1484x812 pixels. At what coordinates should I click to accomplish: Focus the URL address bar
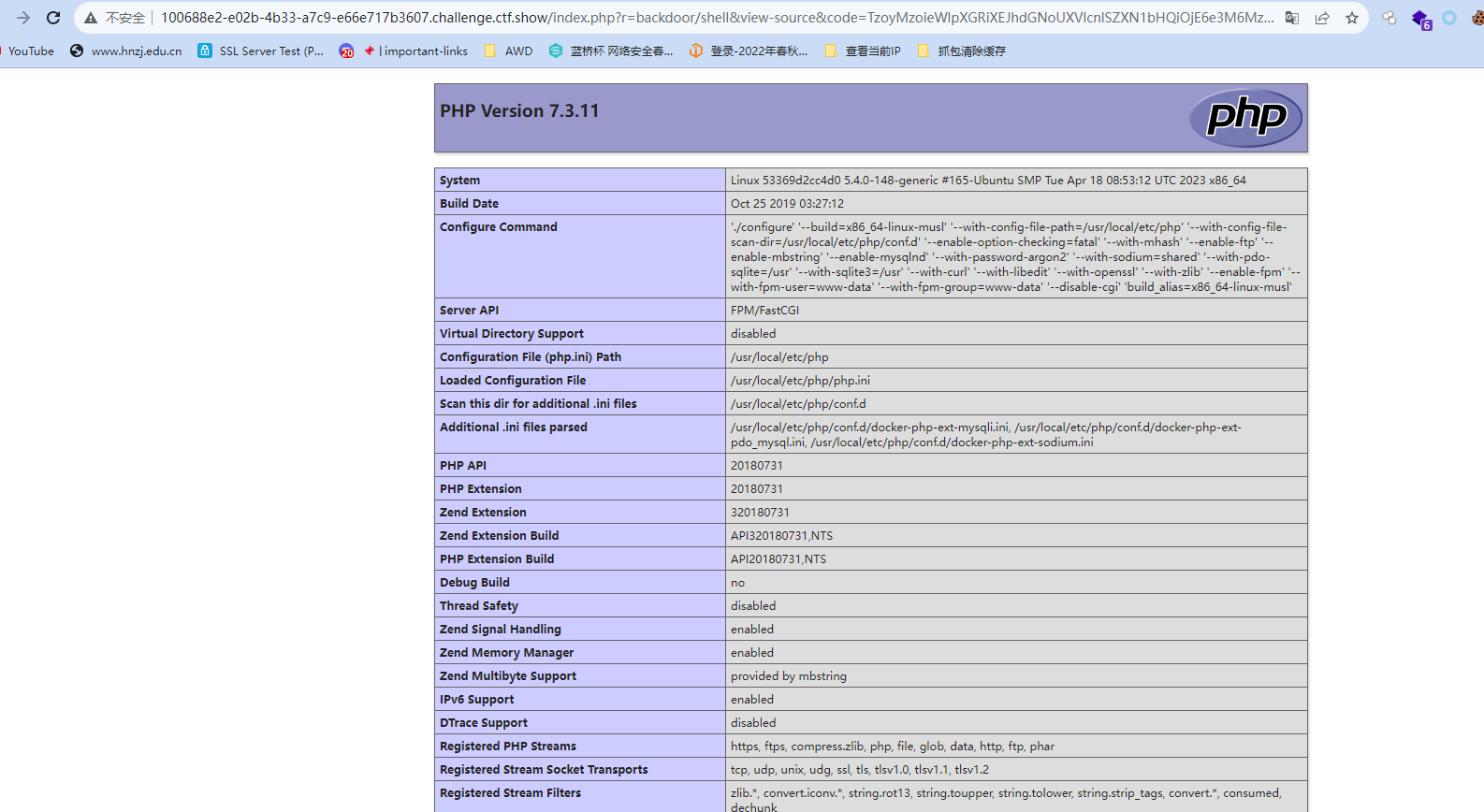click(x=717, y=18)
